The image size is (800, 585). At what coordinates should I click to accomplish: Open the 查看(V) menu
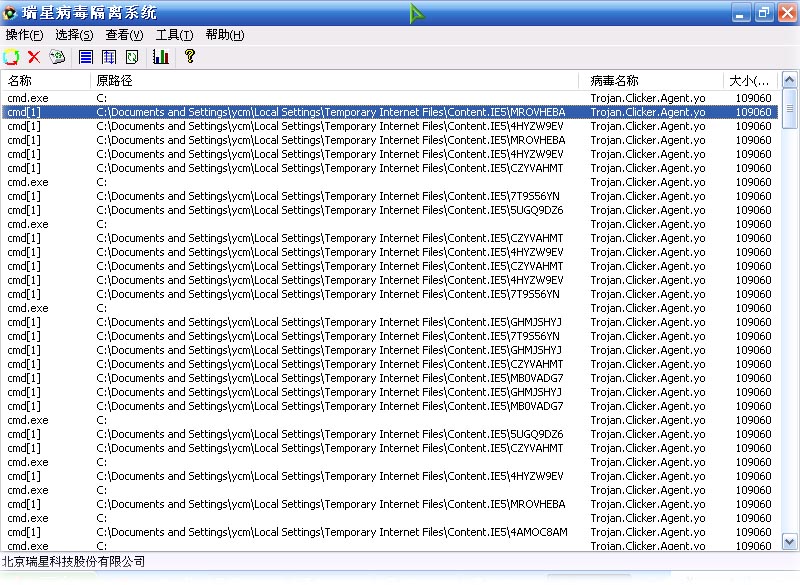(124, 35)
